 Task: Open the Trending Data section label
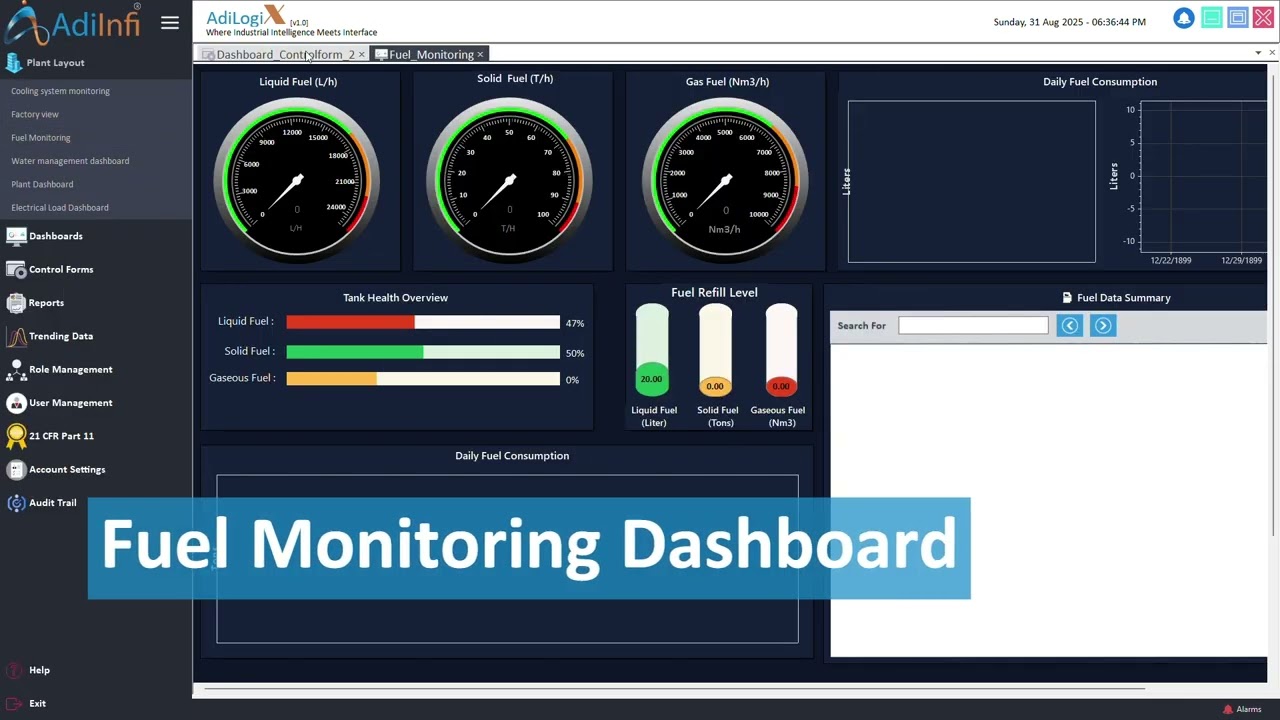click(x=61, y=336)
